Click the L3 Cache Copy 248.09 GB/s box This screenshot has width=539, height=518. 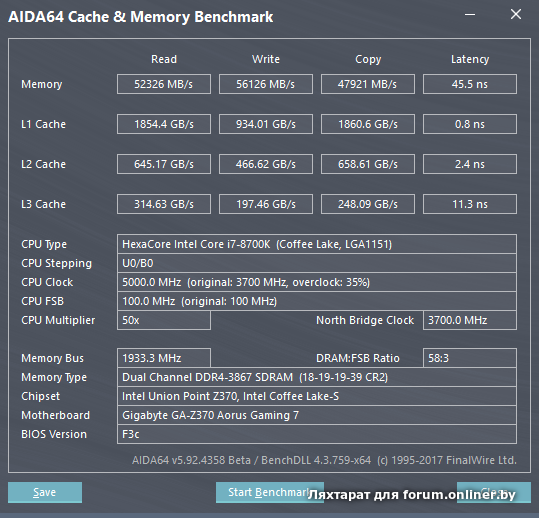(x=368, y=204)
